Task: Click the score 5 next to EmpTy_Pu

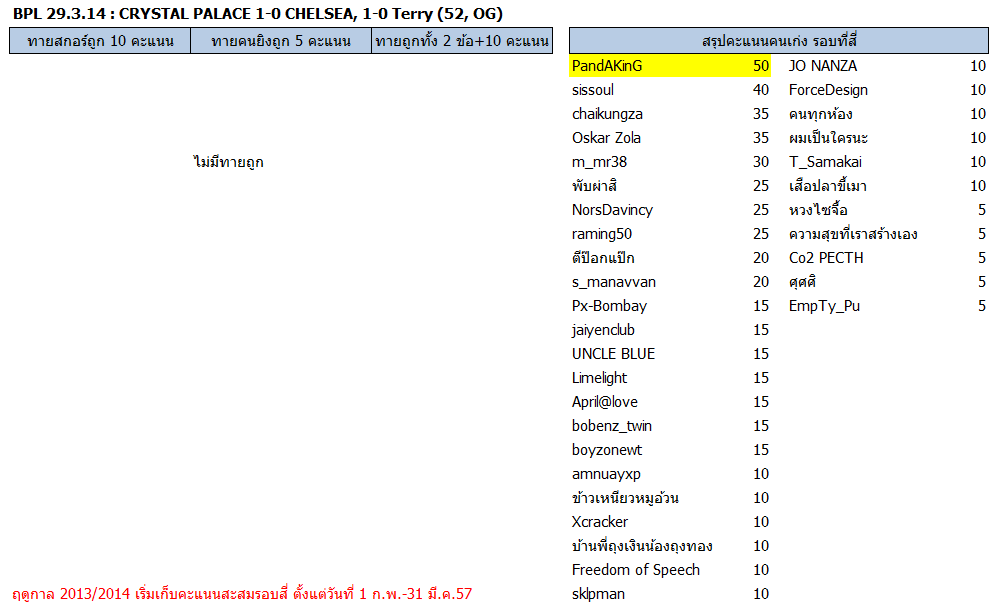Action: coord(982,306)
